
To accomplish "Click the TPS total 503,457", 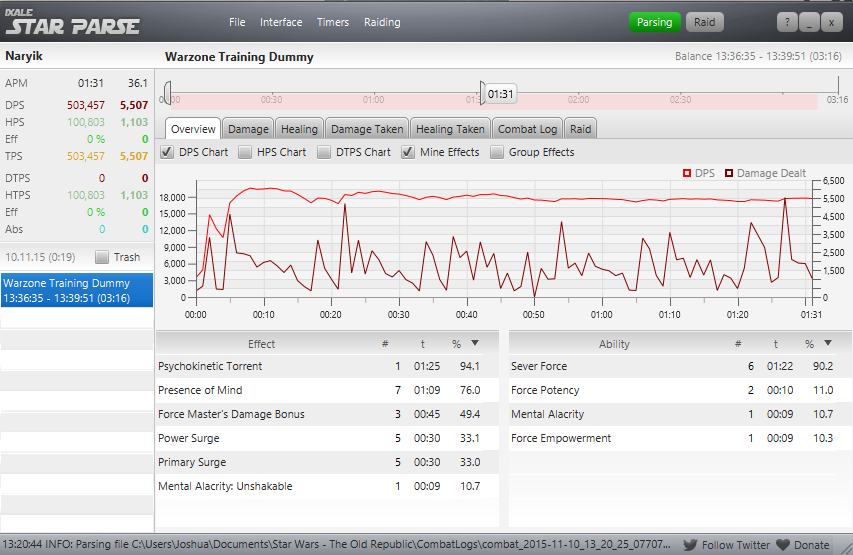I will [85, 156].
